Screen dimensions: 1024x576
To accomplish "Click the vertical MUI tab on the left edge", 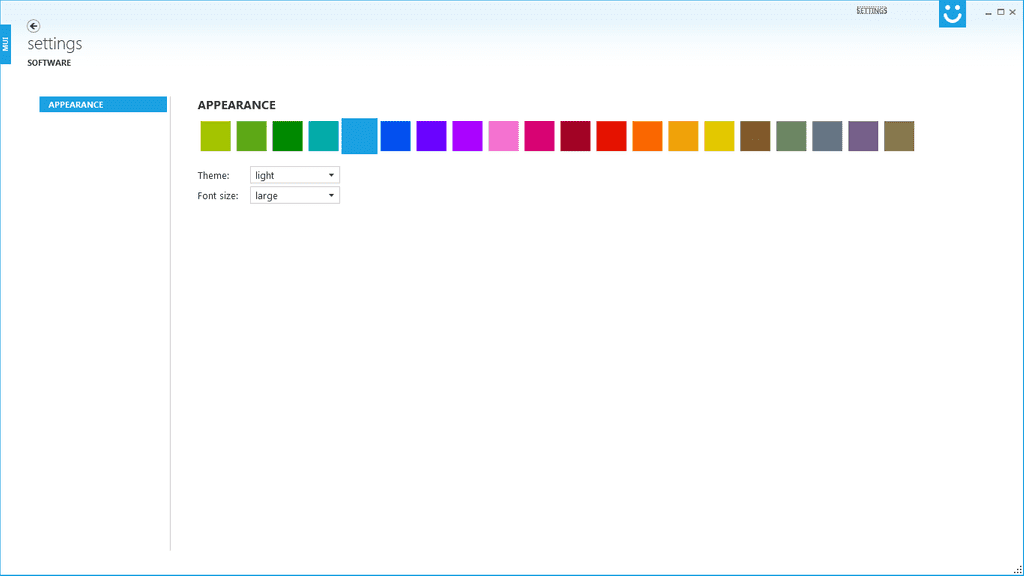I will tap(6, 44).
